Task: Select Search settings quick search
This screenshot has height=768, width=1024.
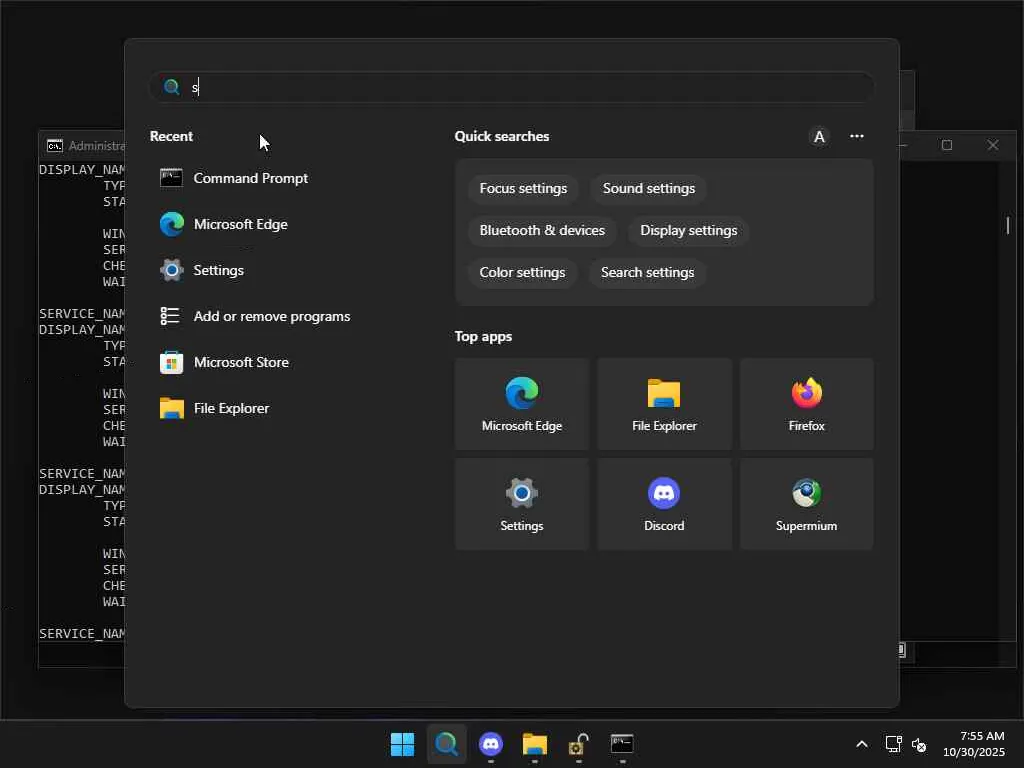Action: (647, 272)
